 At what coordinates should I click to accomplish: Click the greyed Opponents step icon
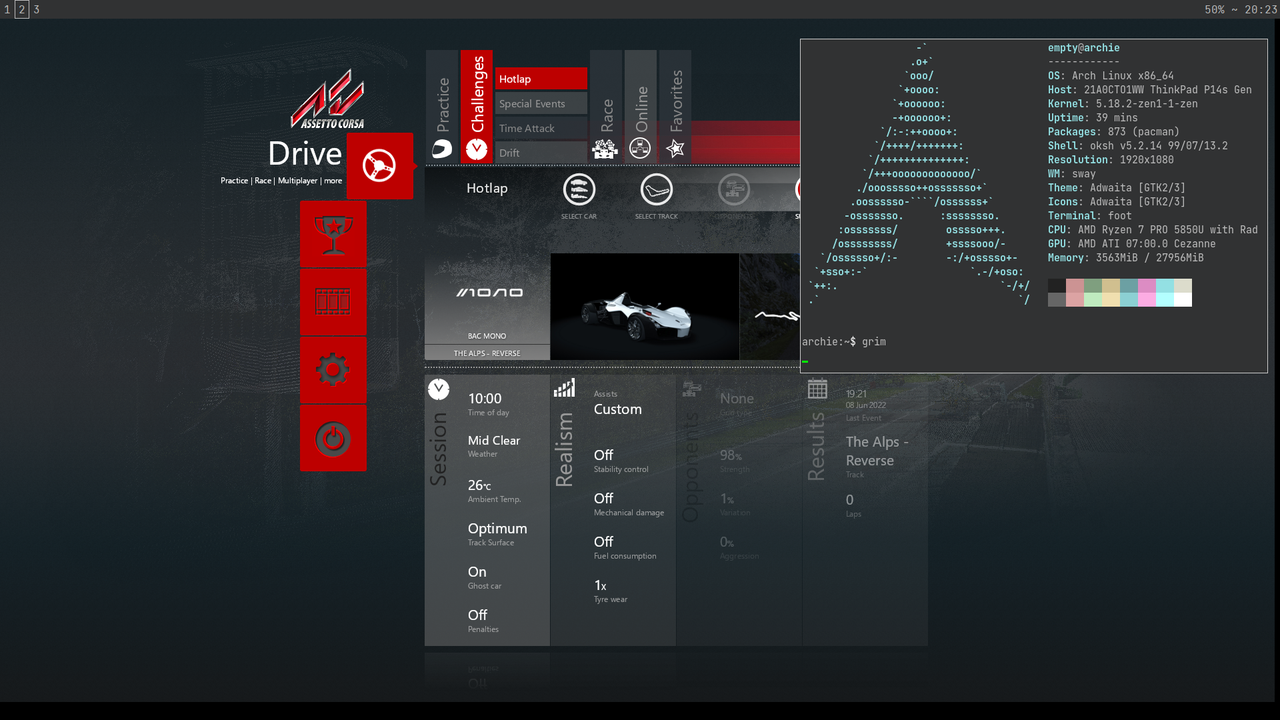click(733, 189)
